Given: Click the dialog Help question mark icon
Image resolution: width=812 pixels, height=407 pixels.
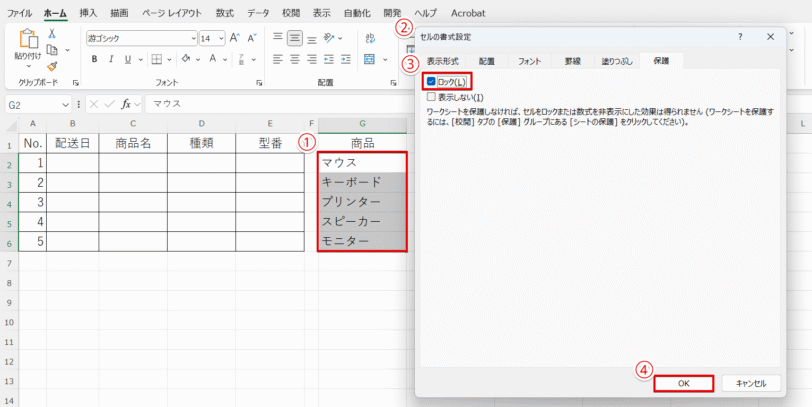Looking at the screenshot, I should point(740,37).
